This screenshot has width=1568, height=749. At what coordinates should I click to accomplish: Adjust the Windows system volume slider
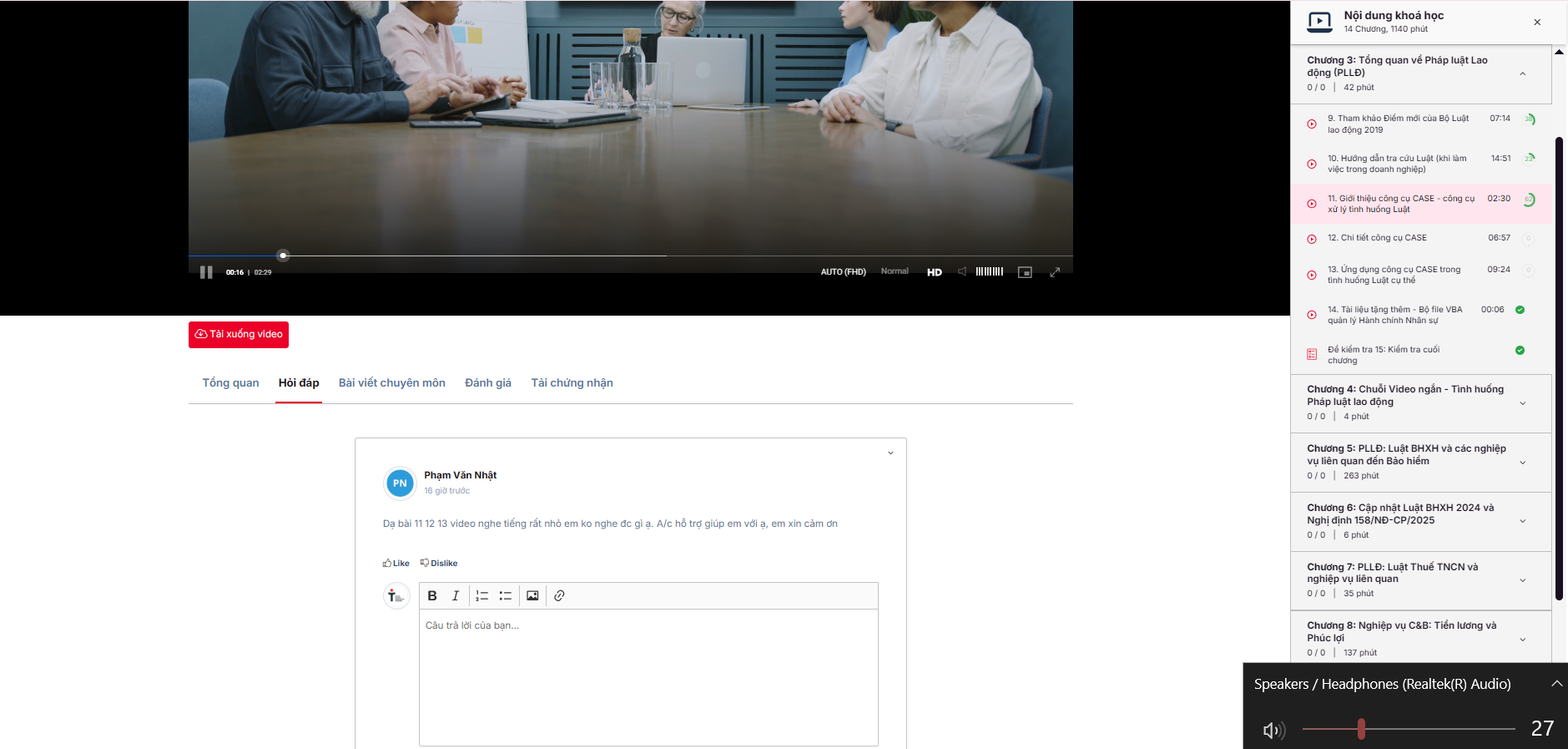coord(1409,729)
